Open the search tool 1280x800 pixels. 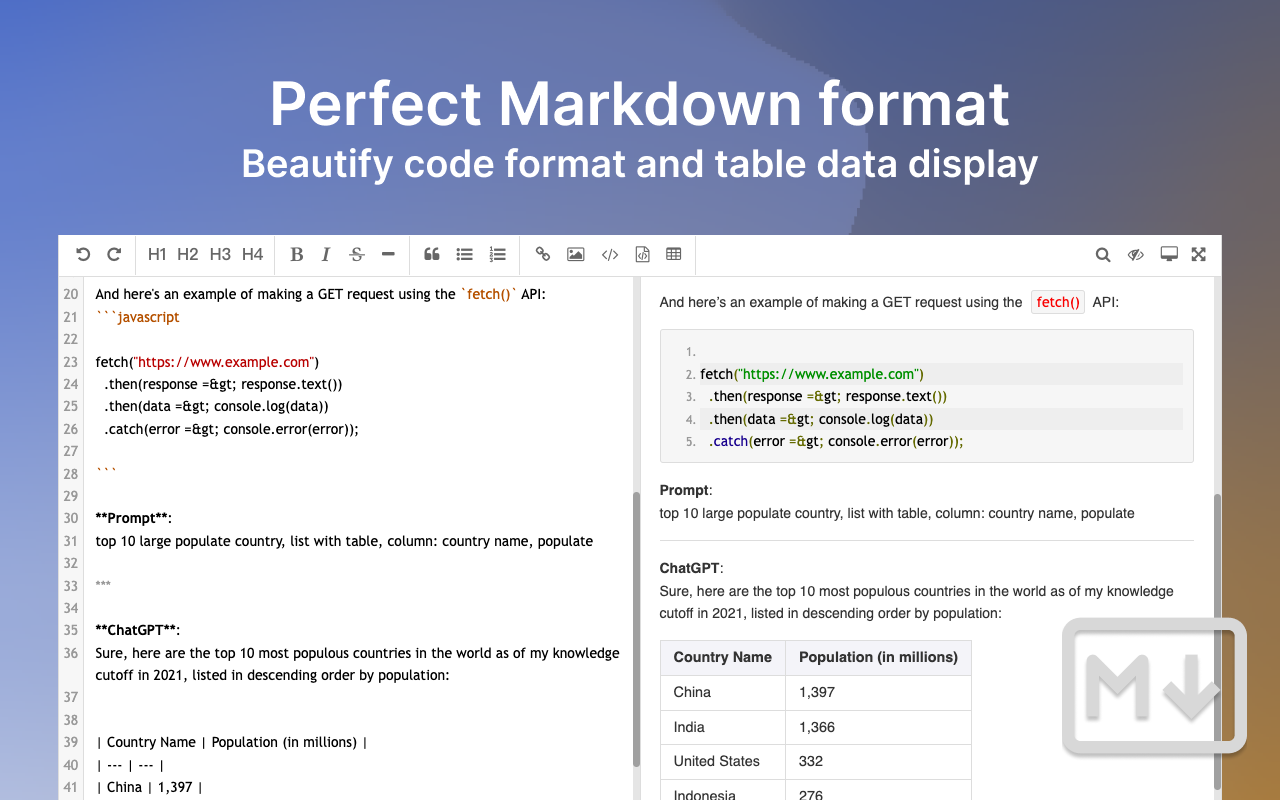pos(1103,255)
